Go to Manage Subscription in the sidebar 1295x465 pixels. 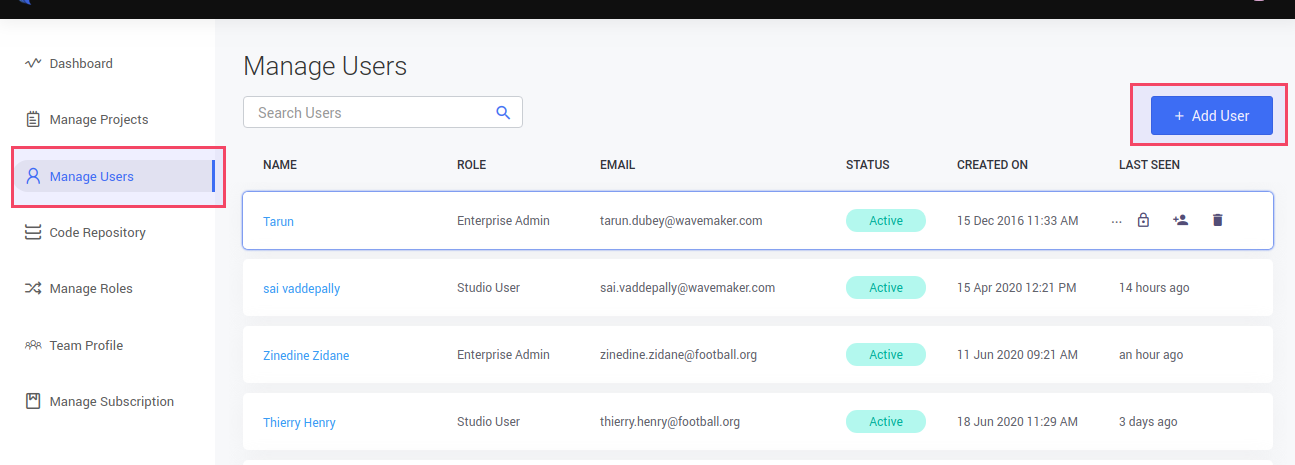click(x=111, y=401)
